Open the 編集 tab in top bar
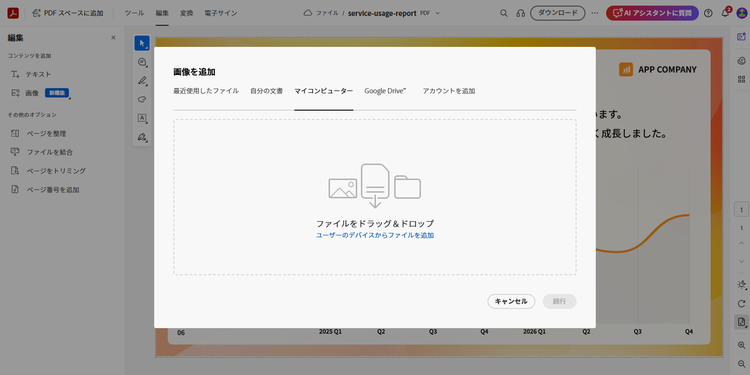 click(162, 13)
